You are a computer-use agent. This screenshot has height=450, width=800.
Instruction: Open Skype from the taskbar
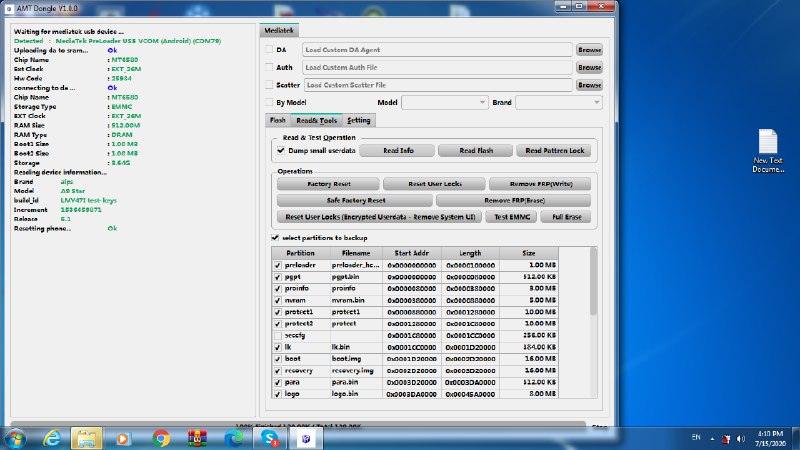click(270, 438)
